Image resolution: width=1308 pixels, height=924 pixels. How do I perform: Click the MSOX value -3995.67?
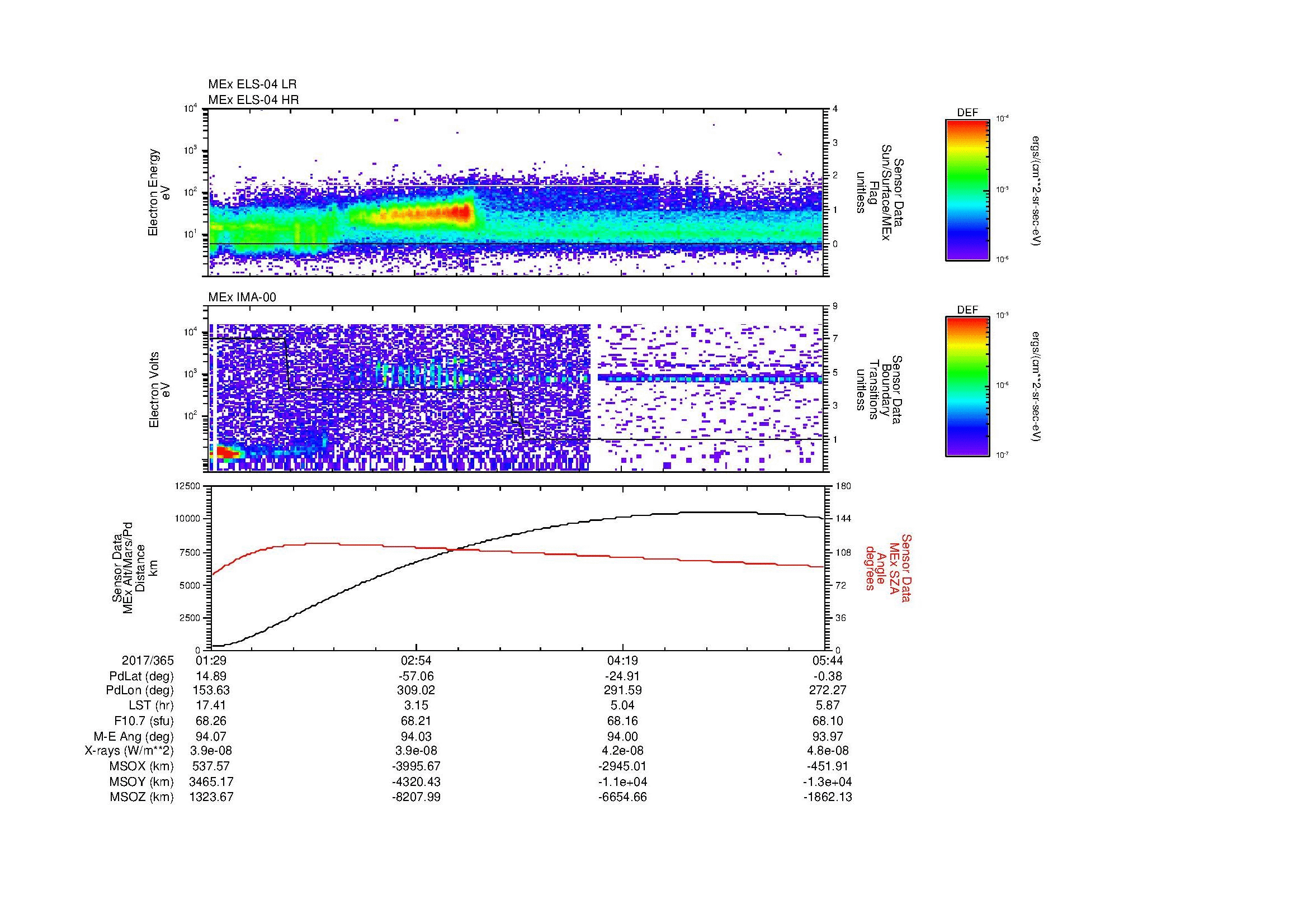click(417, 766)
